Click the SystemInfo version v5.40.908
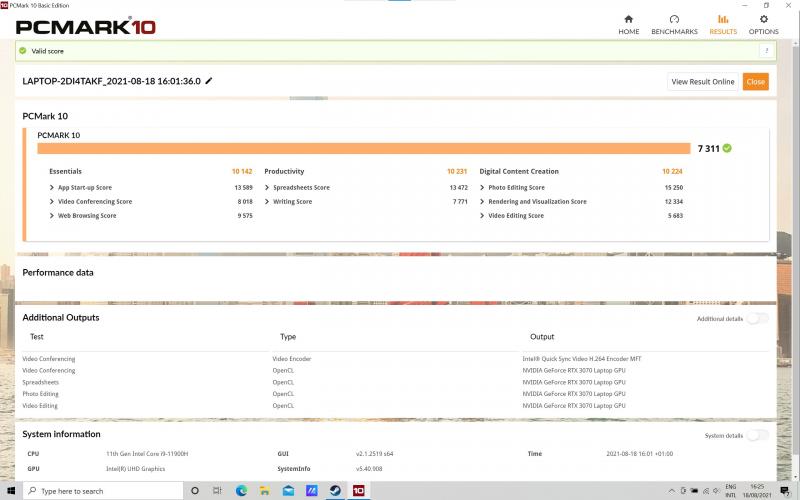This screenshot has height=500, width=800. [369, 468]
